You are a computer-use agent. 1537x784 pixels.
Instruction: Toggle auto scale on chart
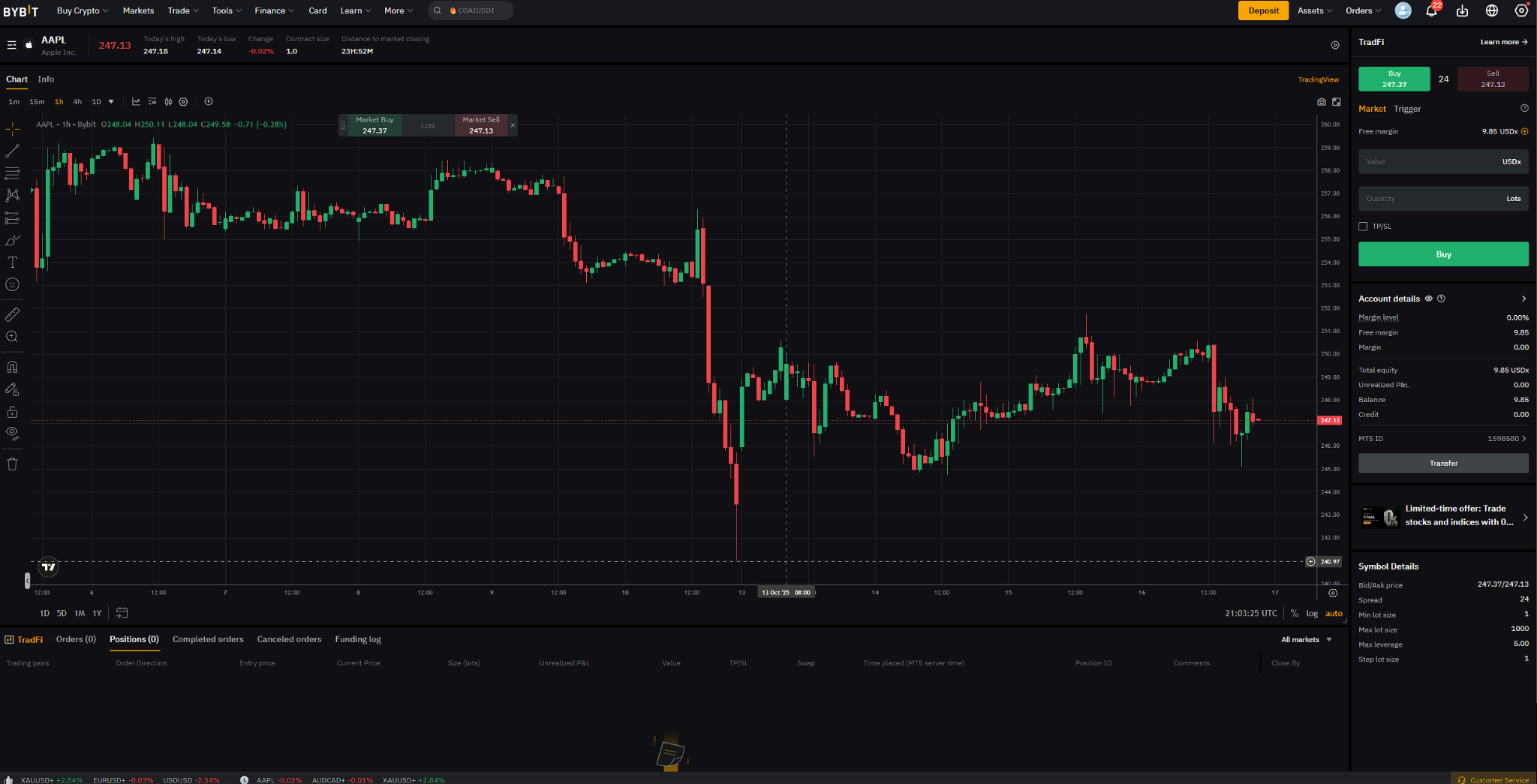tap(1334, 613)
